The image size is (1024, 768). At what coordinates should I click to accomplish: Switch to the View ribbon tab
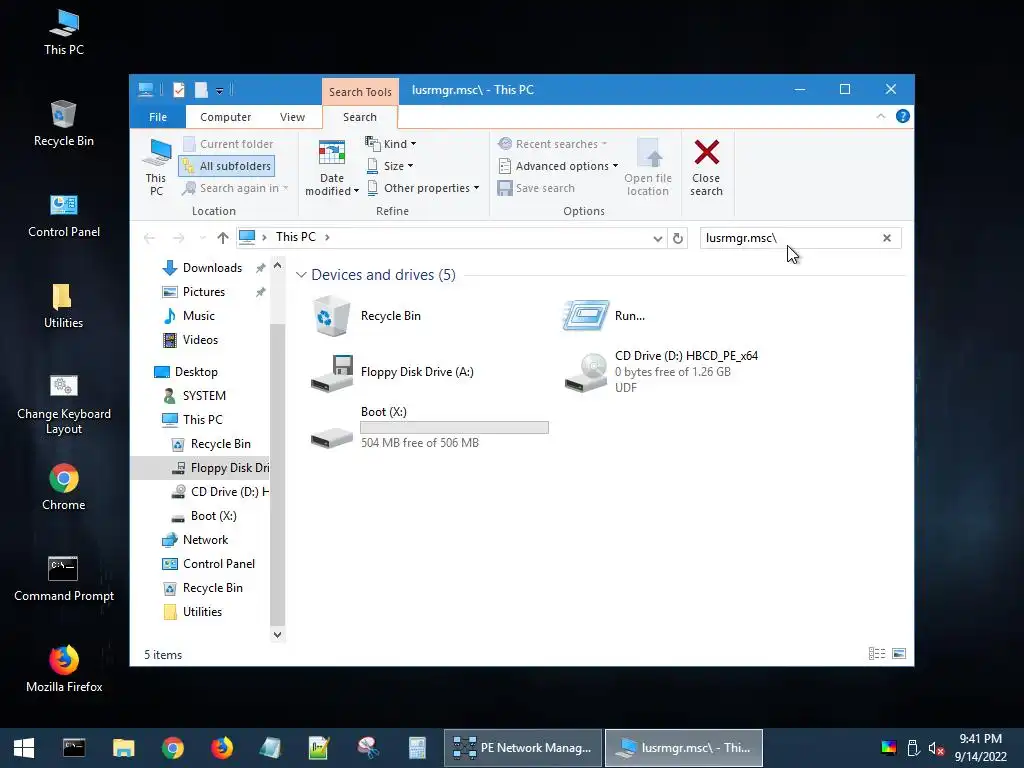292,117
